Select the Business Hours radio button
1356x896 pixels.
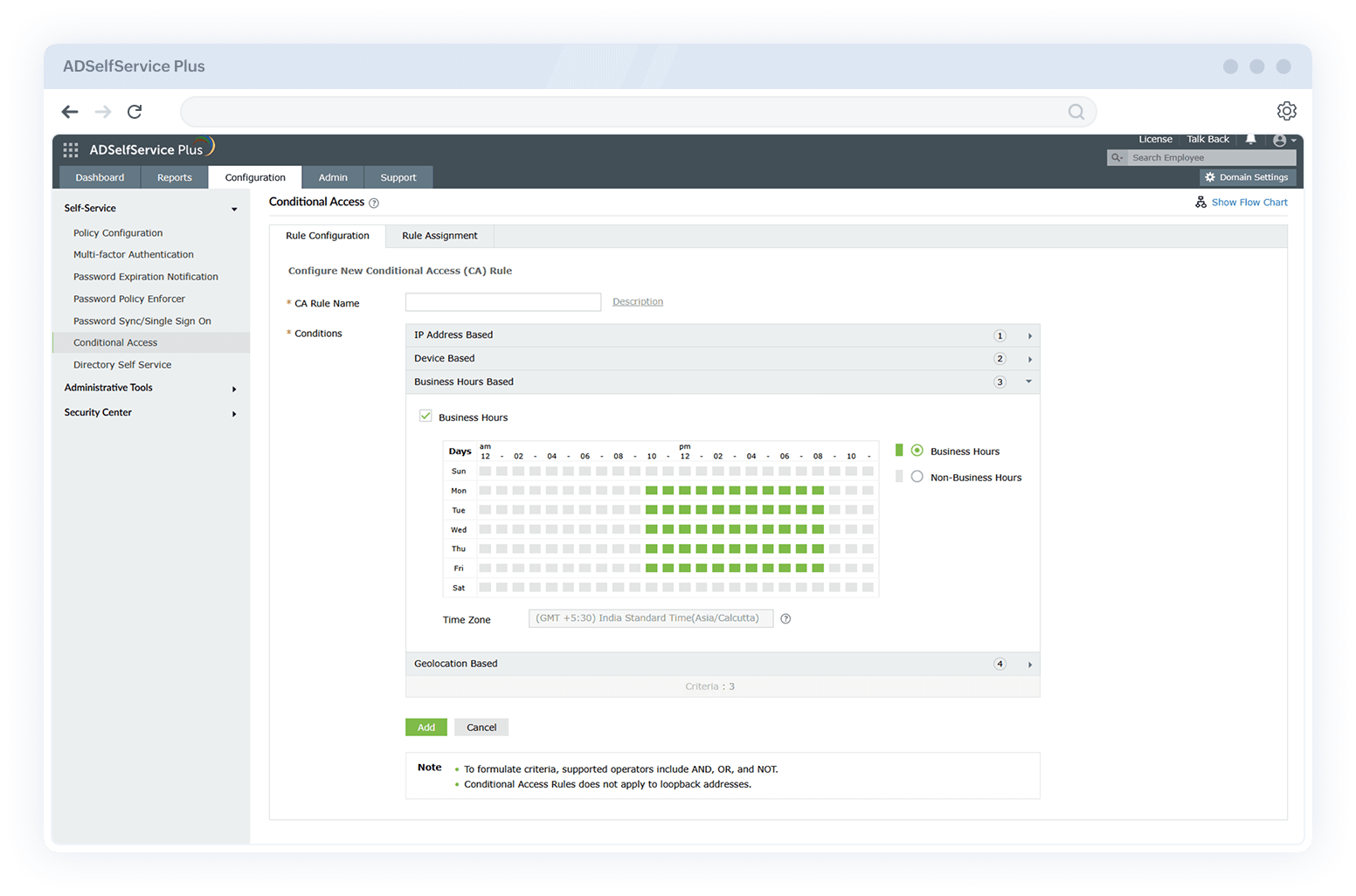(x=917, y=450)
